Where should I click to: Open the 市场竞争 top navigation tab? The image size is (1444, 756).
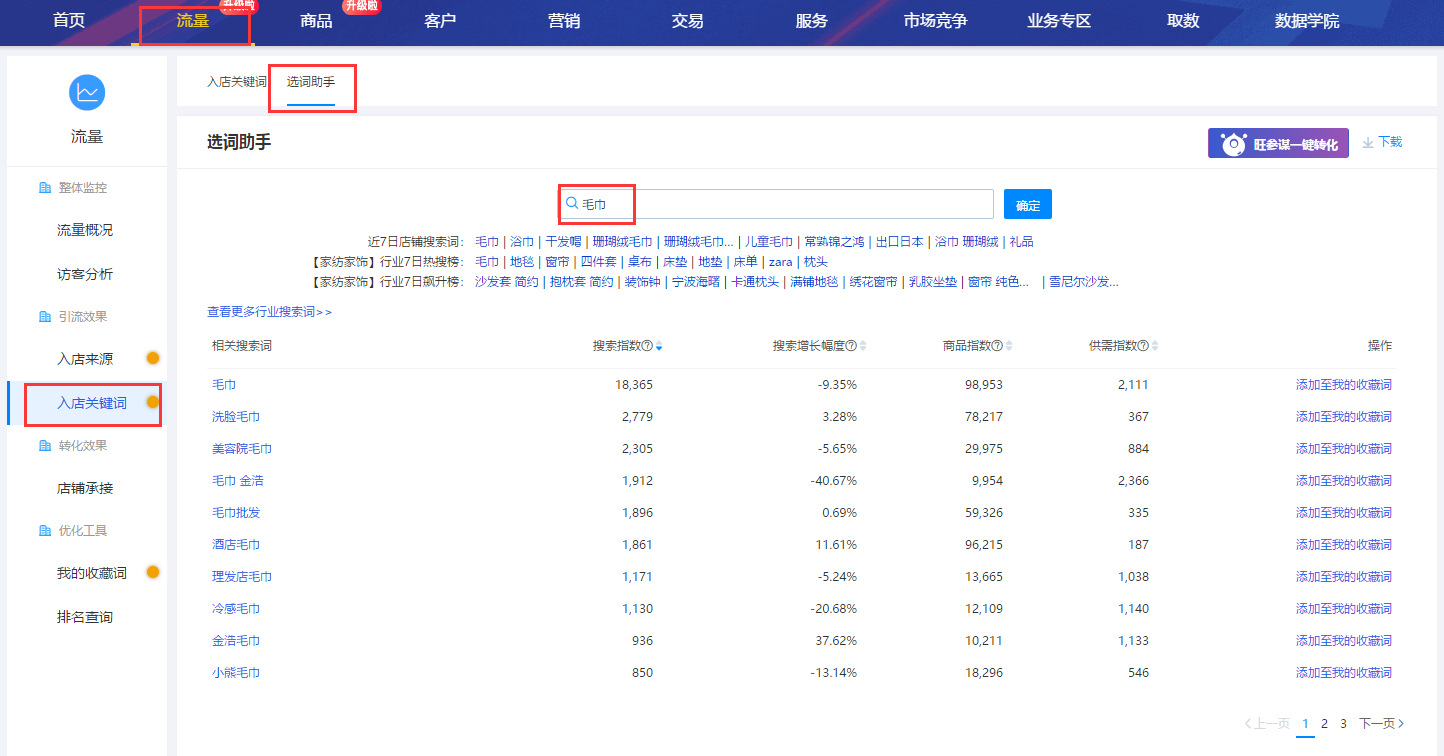pos(935,21)
